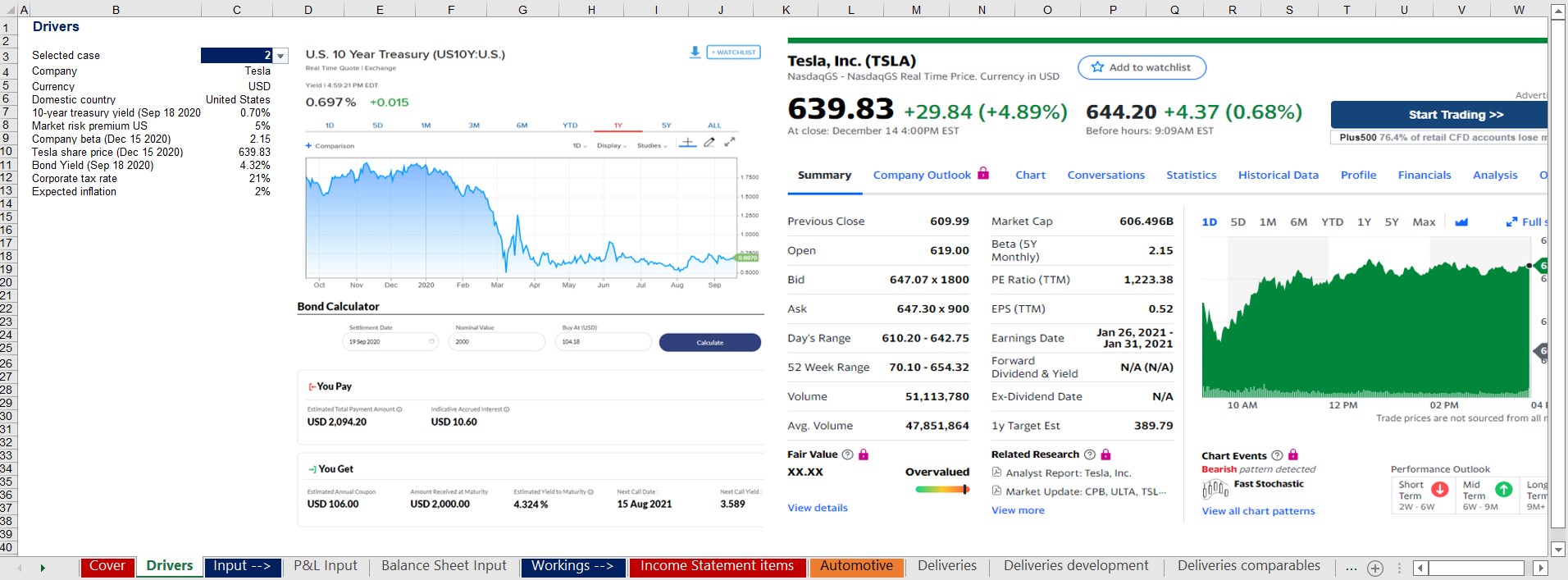Viewport: 1568px width, 580px height.
Task: Click the Select All corner of the worksheet
Action: 8,10
